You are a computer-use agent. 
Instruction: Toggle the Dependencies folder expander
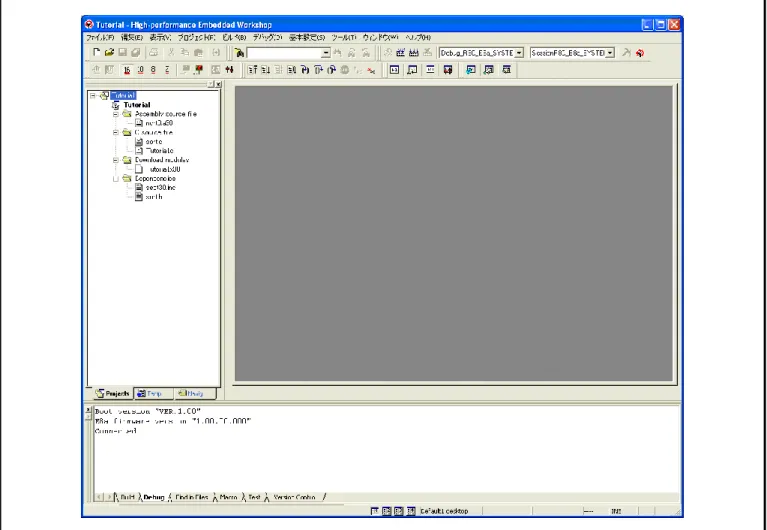point(116,179)
